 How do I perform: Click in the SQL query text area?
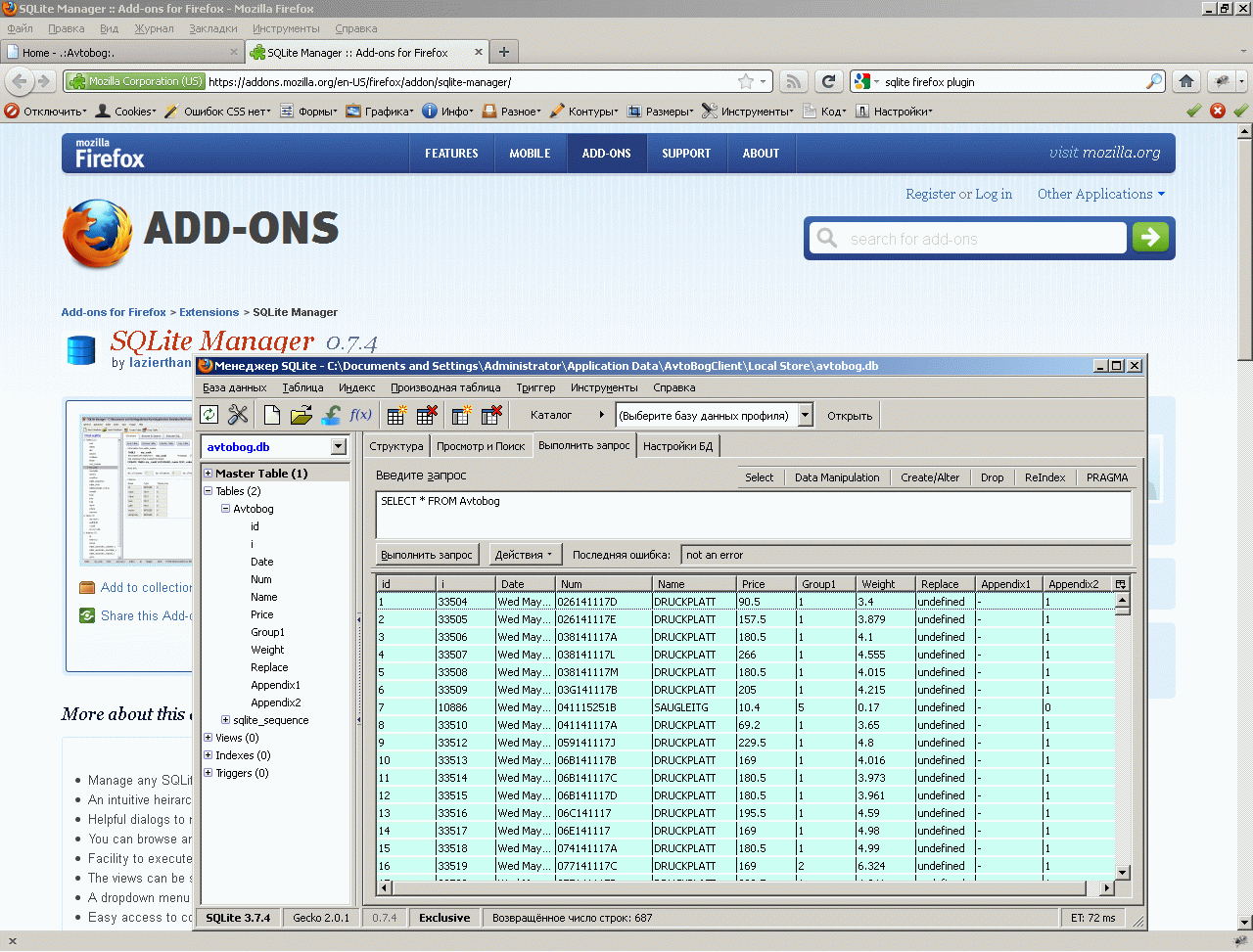tap(754, 514)
